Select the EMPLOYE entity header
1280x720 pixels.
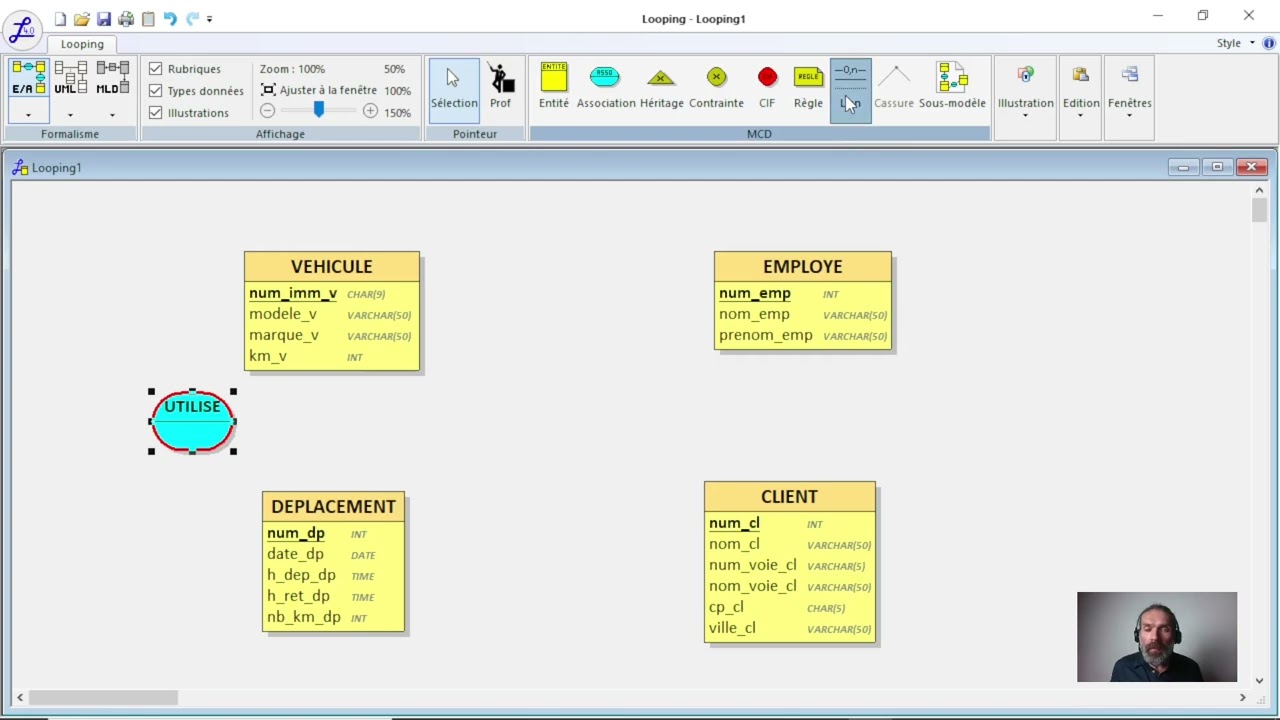tap(802, 267)
